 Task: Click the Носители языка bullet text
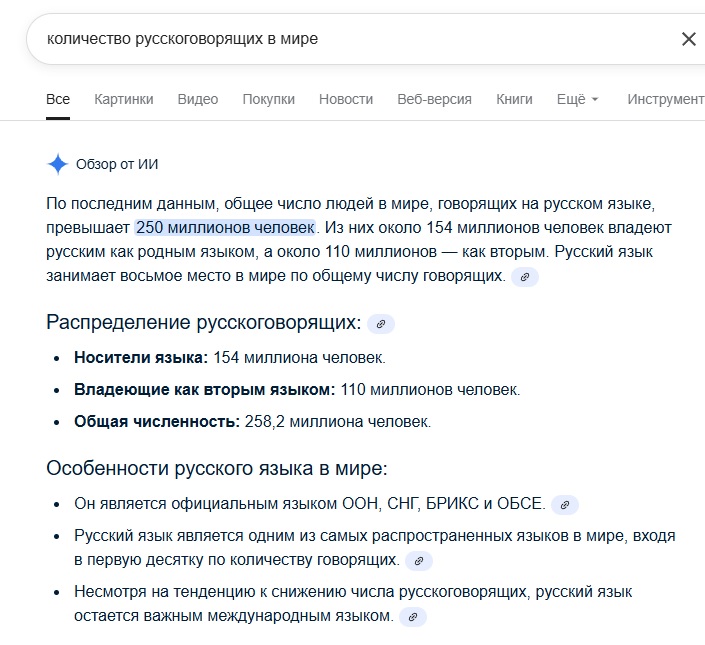[x=230, y=358]
